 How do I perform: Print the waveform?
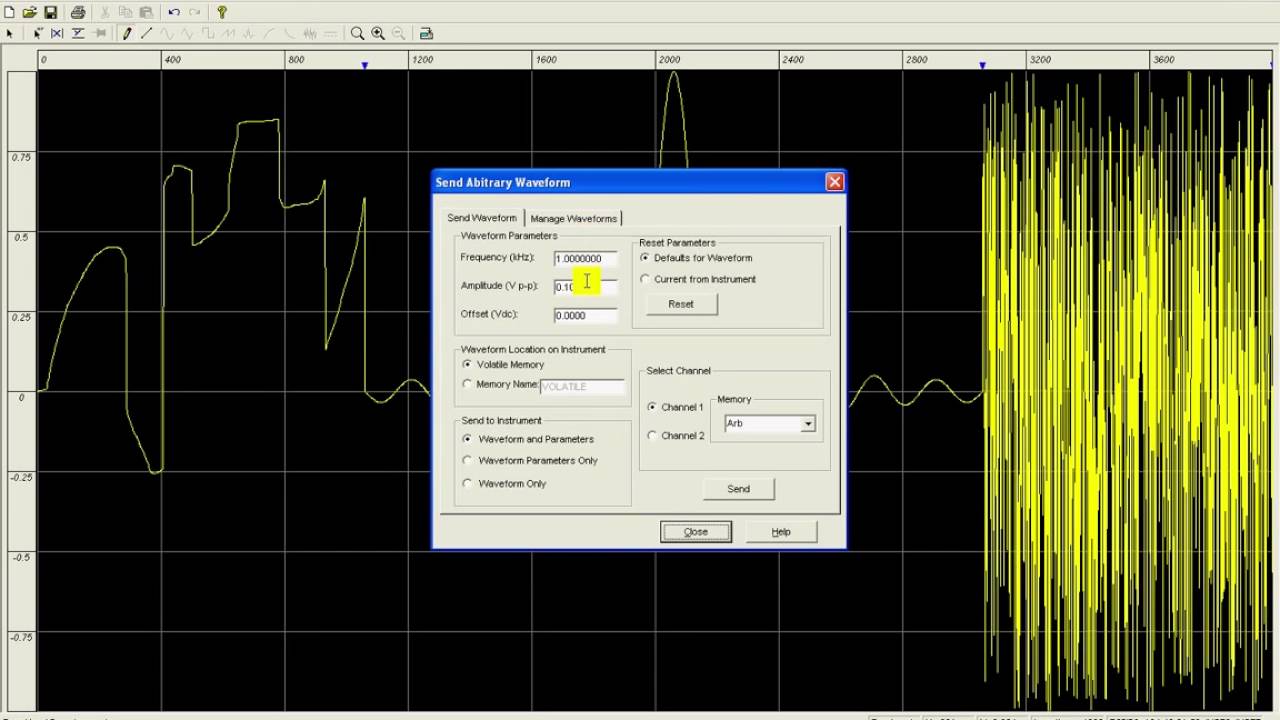click(78, 12)
